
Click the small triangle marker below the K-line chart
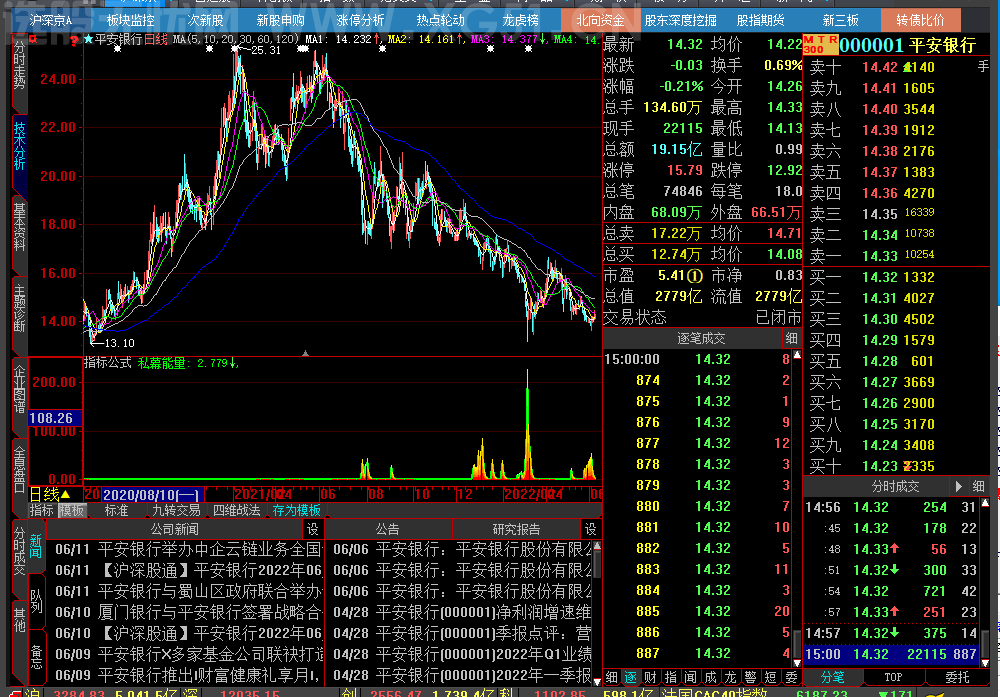[305, 353]
